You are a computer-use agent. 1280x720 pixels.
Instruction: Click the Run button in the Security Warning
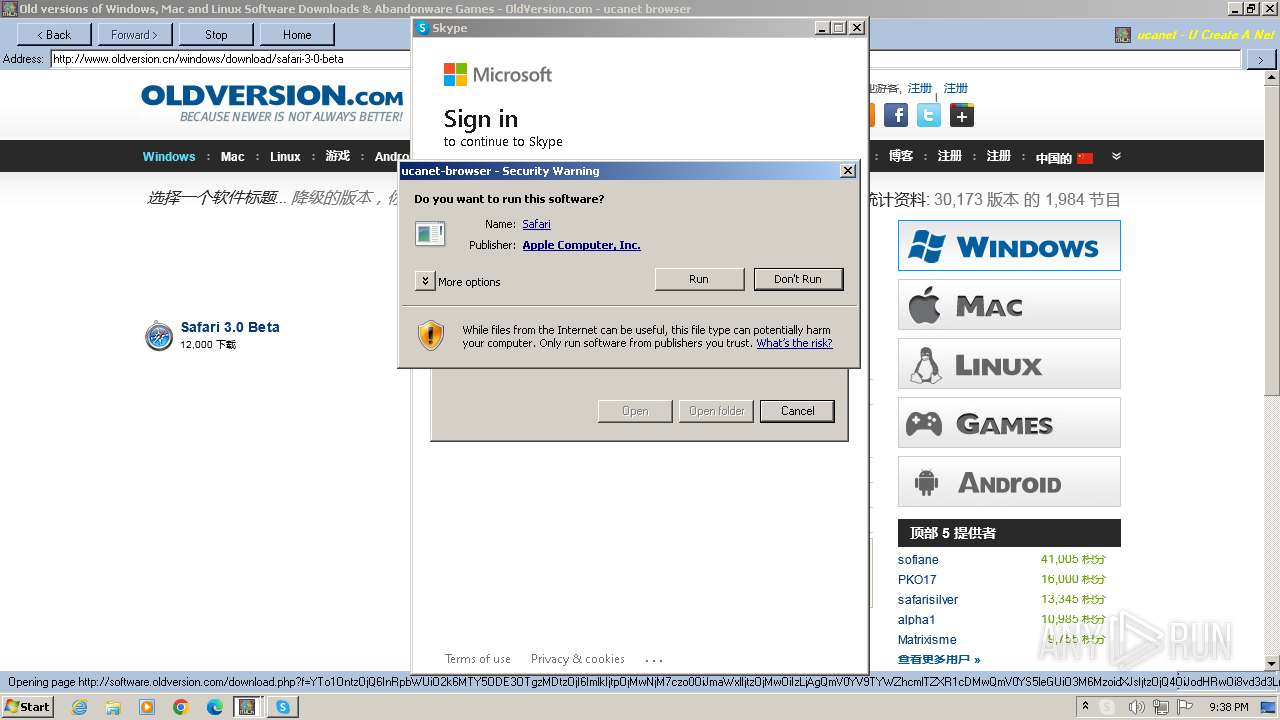(699, 279)
